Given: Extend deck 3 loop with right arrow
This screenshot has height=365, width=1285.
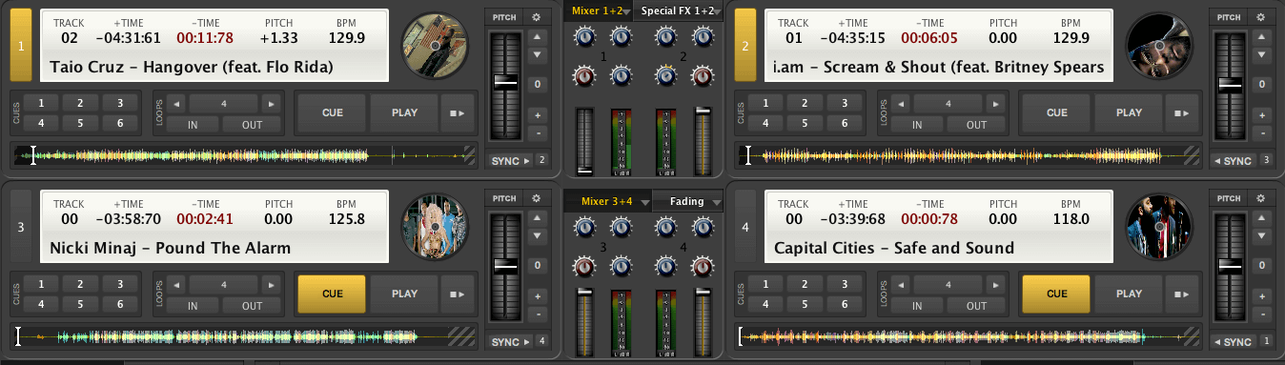Looking at the screenshot, I should click(x=271, y=284).
